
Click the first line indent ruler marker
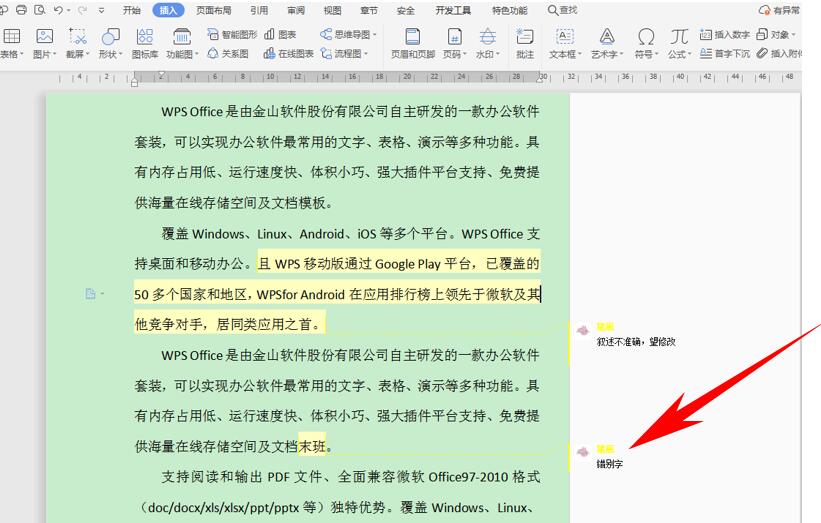(x=161, y=74)
